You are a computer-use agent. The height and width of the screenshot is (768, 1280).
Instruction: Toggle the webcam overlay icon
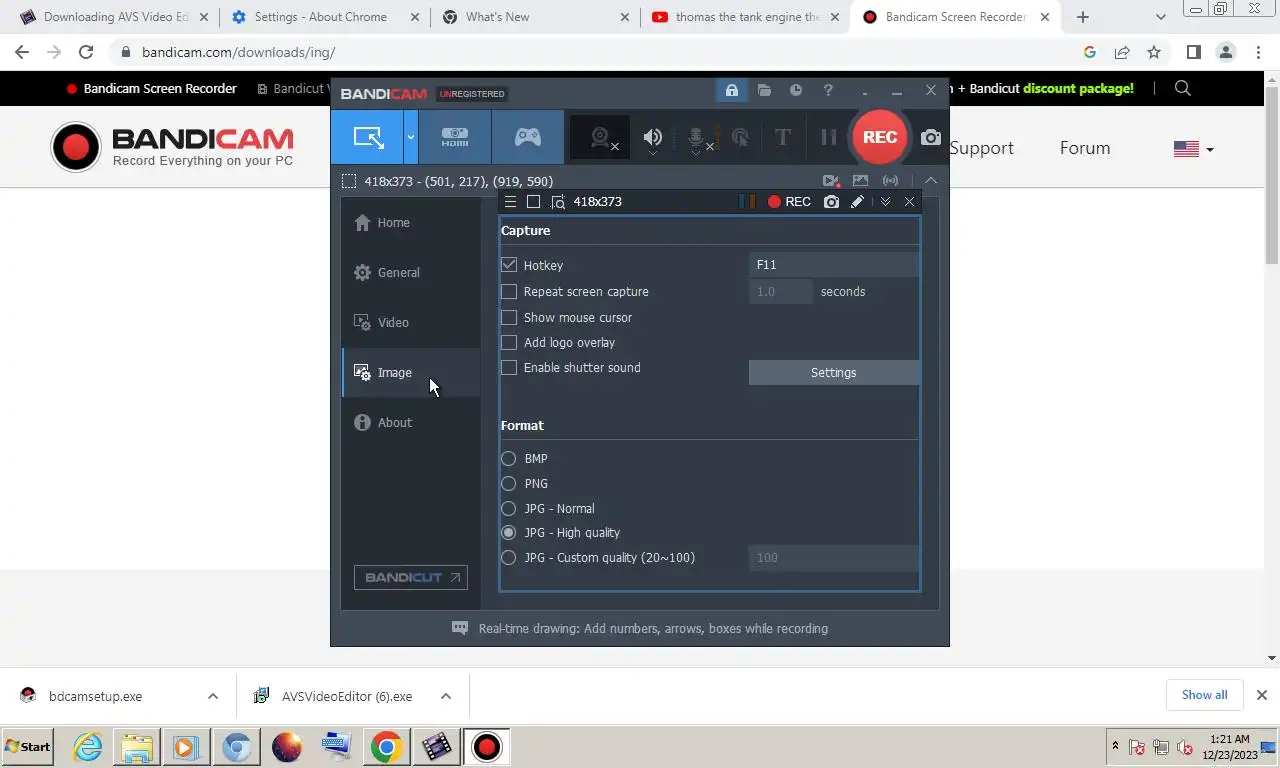click(601, 138)
